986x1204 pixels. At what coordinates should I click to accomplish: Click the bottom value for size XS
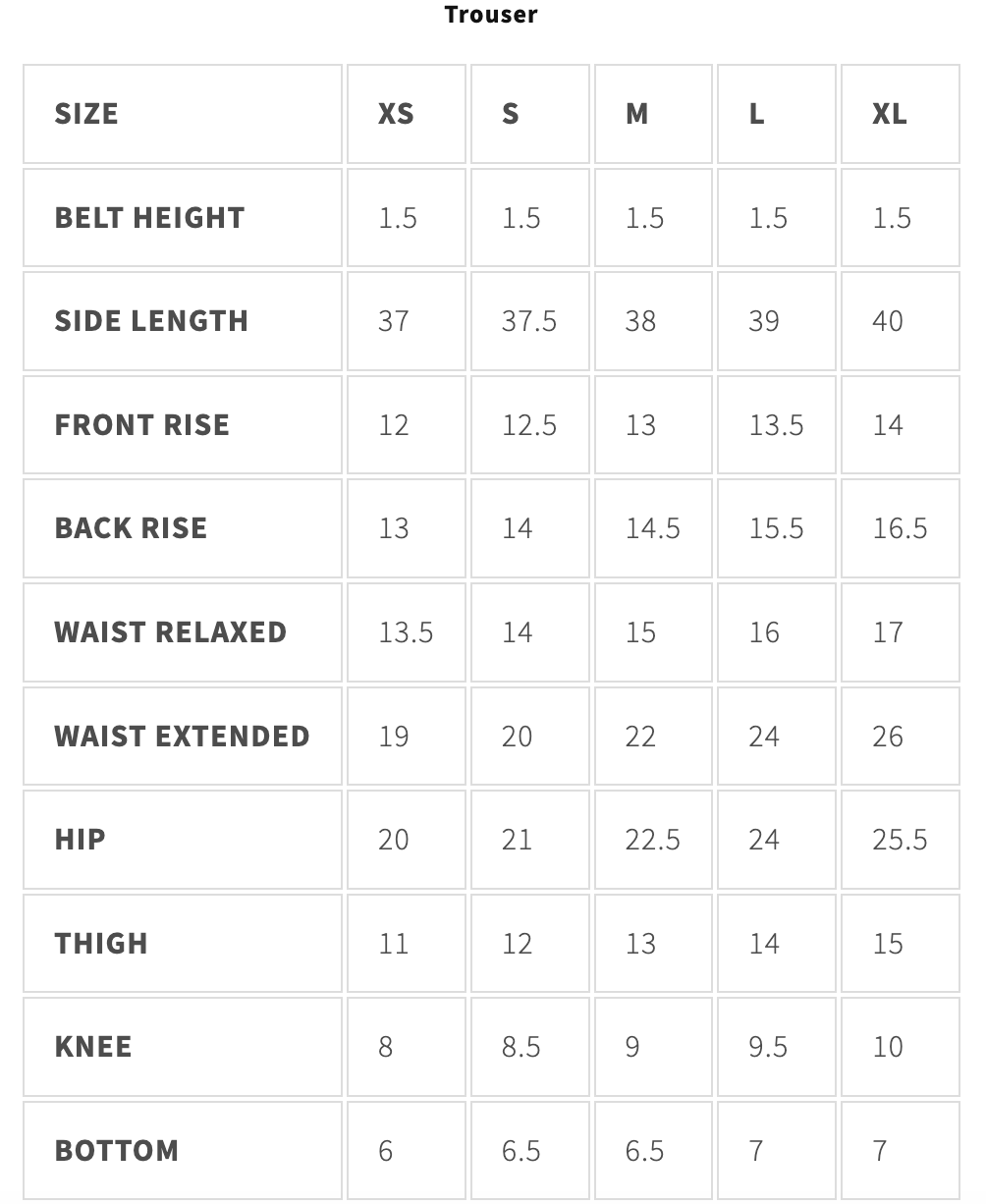385,1150
